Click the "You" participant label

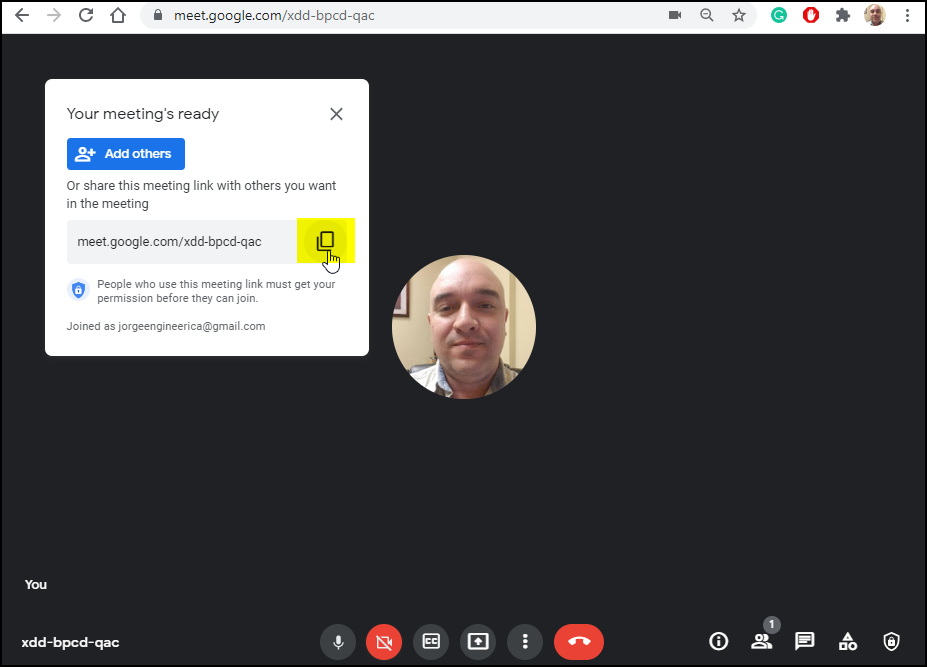pyautogui.click(x=35, y=584)
